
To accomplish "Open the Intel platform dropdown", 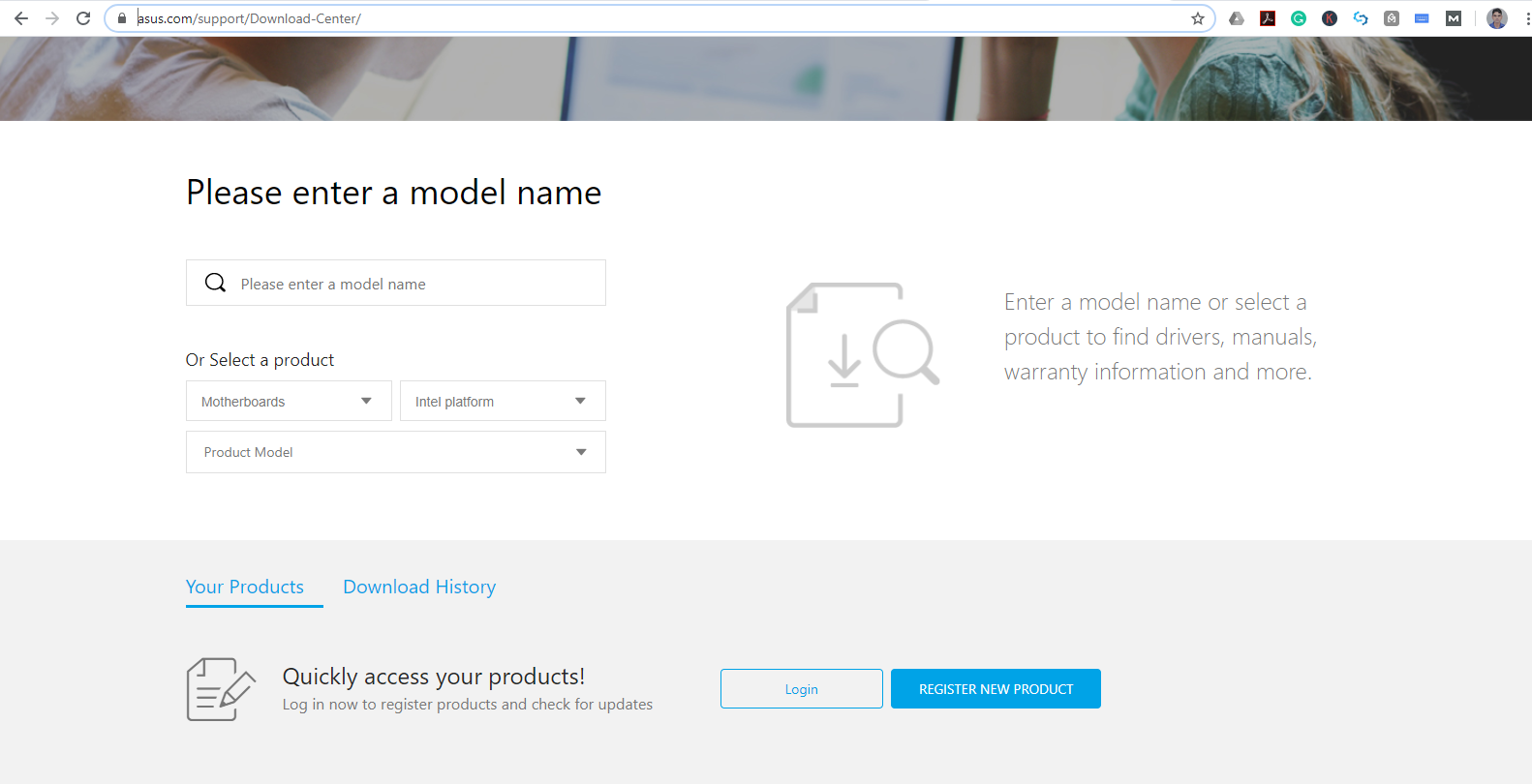I will click(503, 401).
